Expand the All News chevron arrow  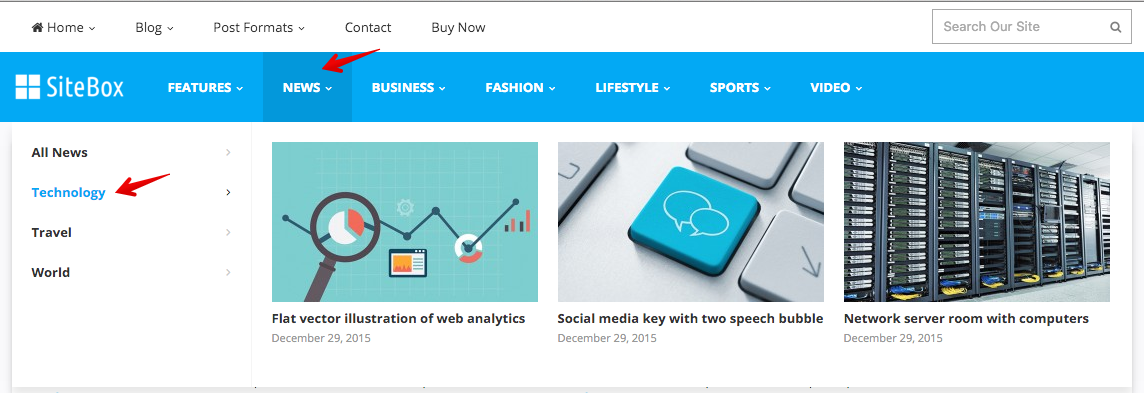point(228,152)
